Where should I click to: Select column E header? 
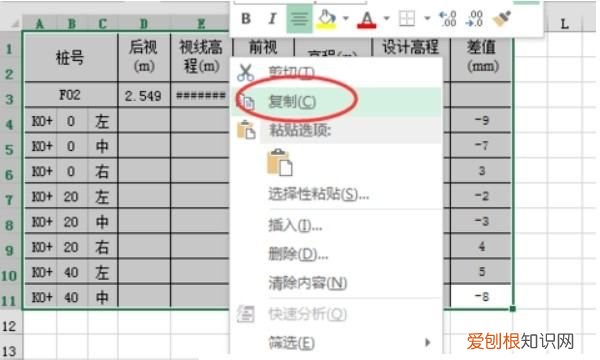[x=201, y=24]
